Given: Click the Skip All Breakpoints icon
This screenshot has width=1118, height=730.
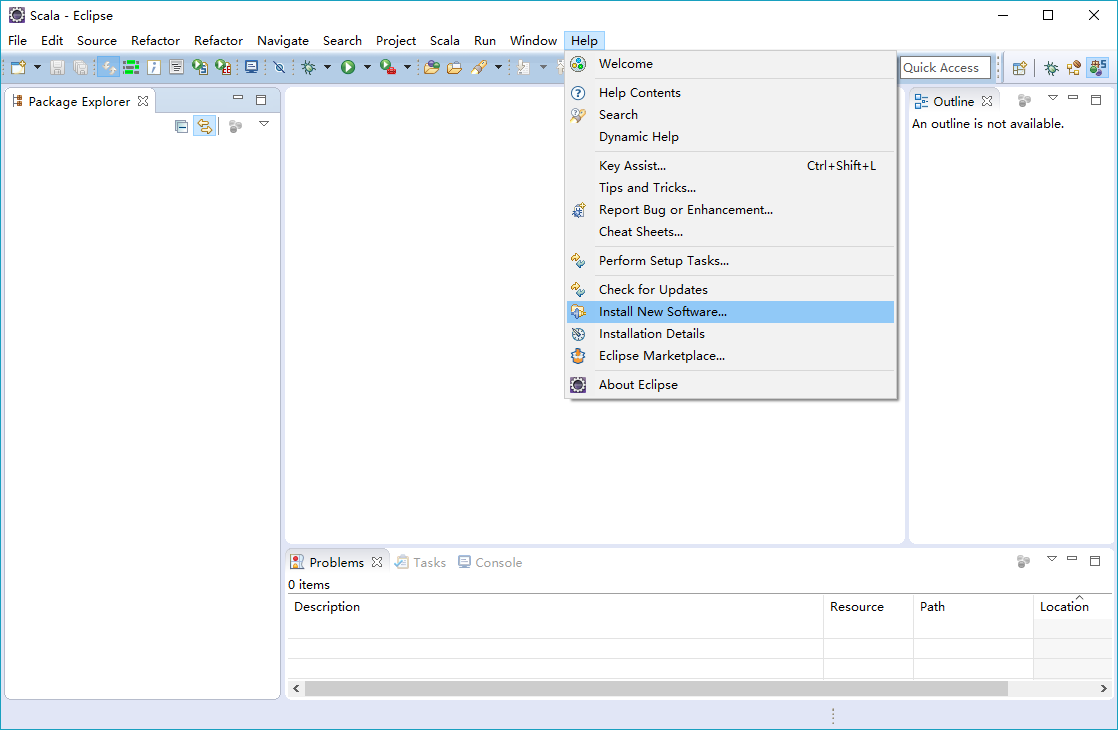Looking at the screenshot, I should (279, 68).
